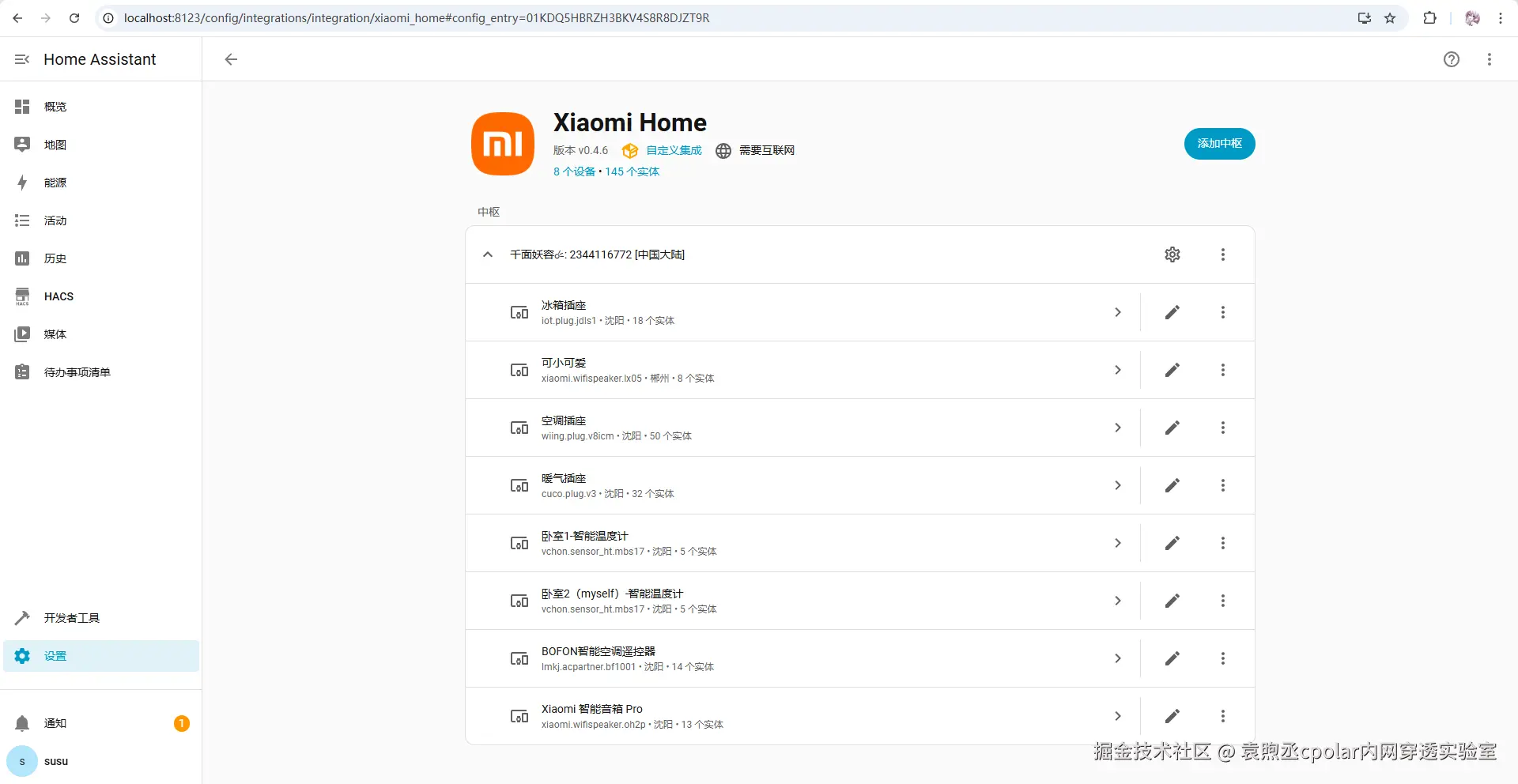Open 地图 in the sidebar
Image resolution: width=1518 pixels, height=784 pixels.
101,145
